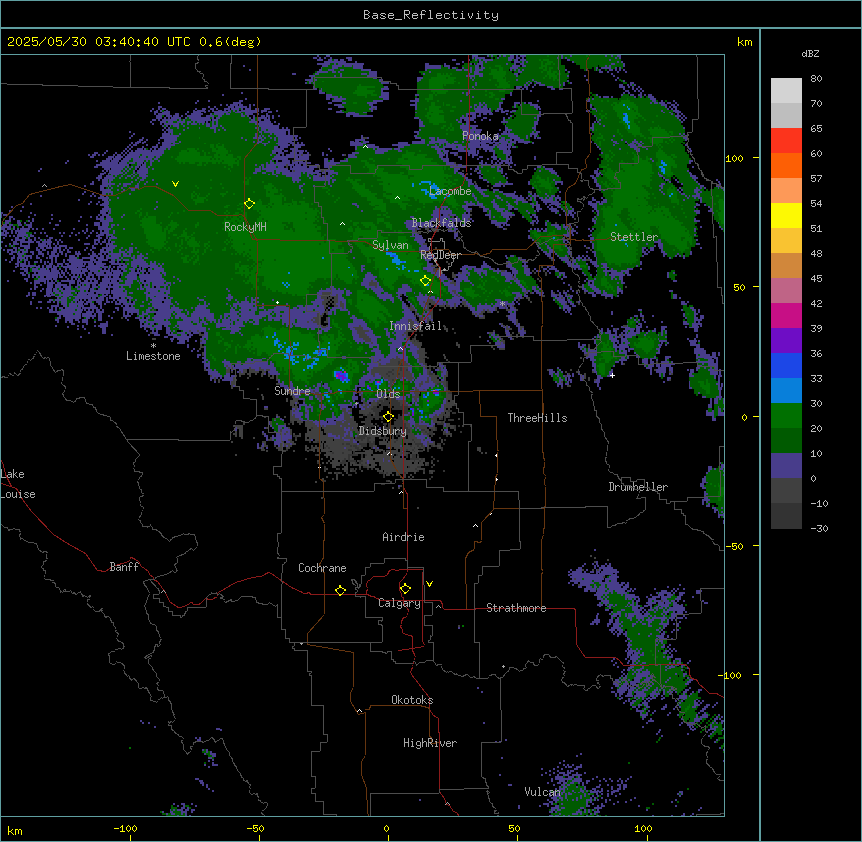The height and width of the screenshot is (842, 862).
Task: Click the magenta 42 dBZ legend swatch
Action: coord(786,315)
